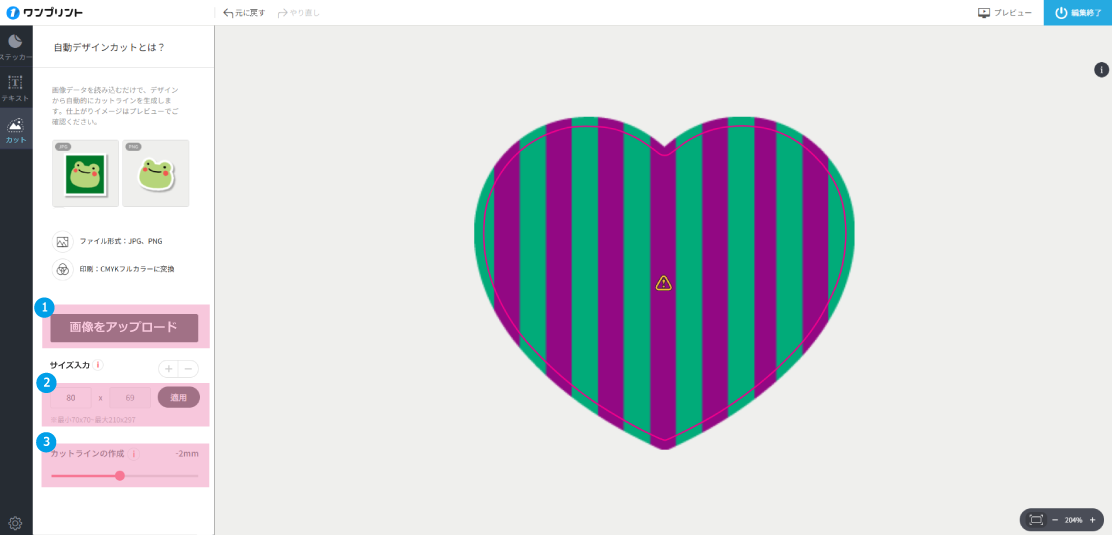
Task: Click 元に戻す undo button
Action: click(244, 13)
